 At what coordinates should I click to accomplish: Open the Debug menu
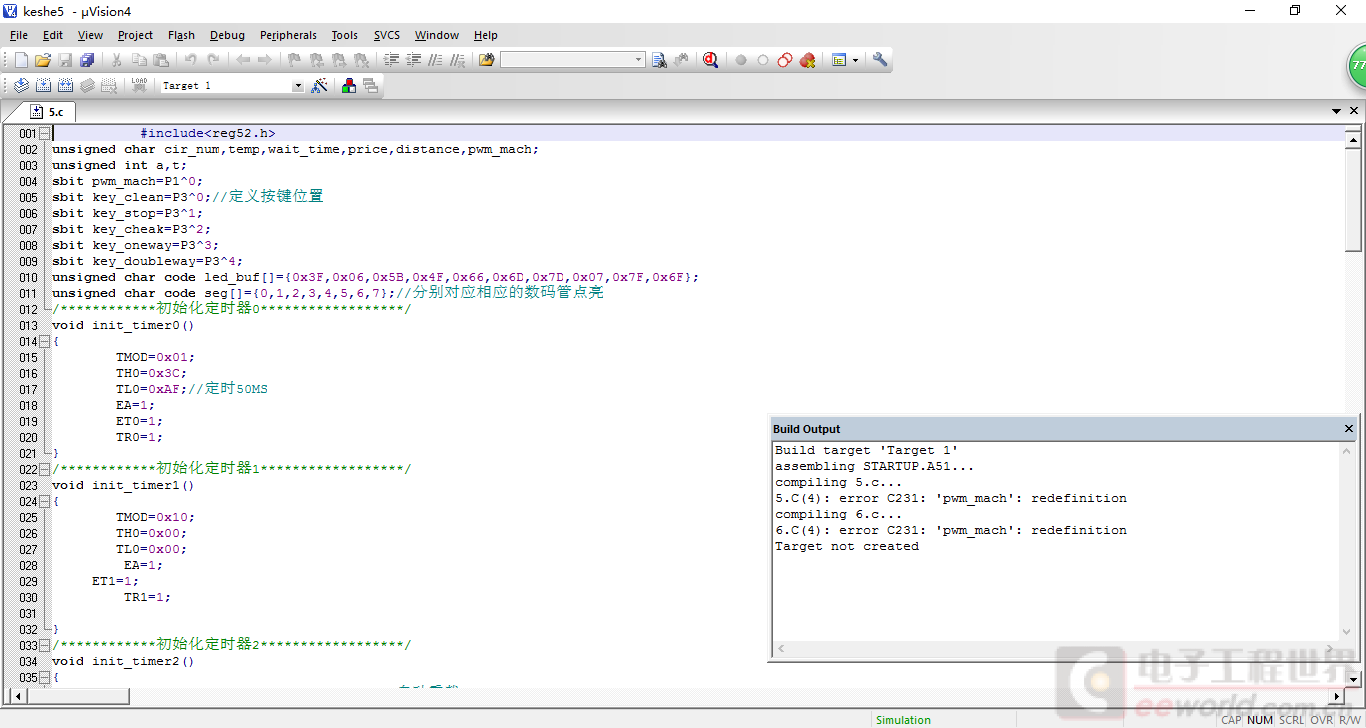point(227,35)
